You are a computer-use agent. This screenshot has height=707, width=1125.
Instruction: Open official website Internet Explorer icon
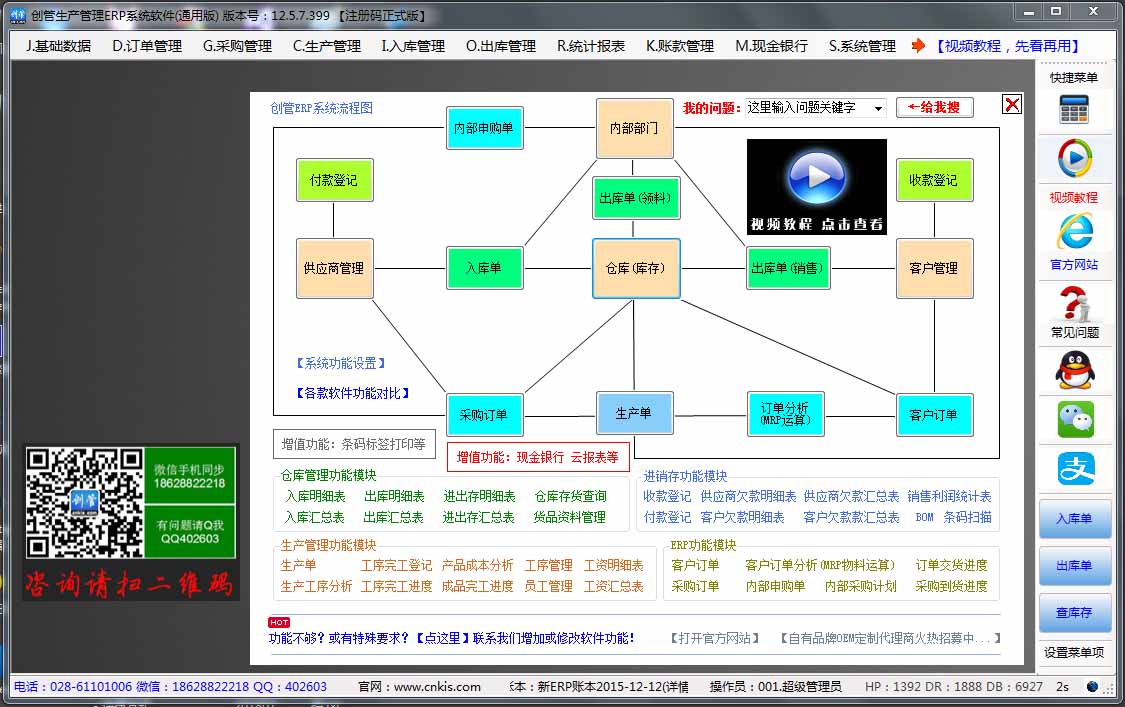(x=1074, y=231)
